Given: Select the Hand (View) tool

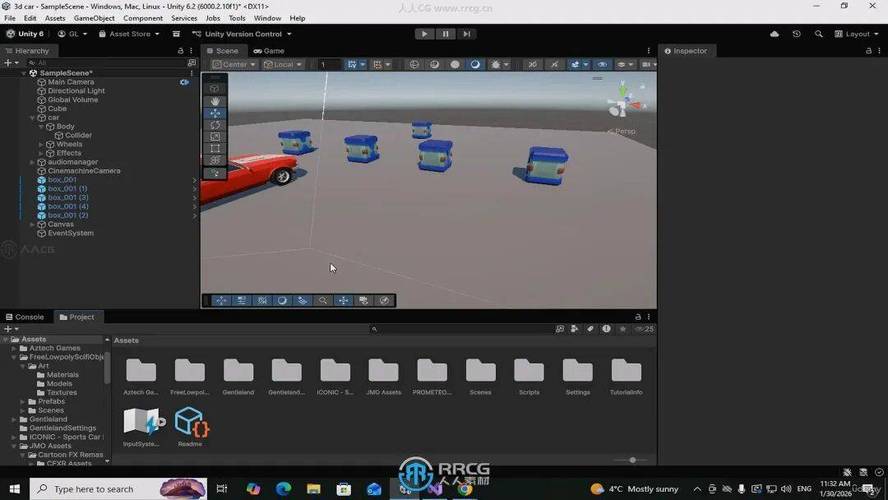Looking at the screenshot, I should click(x=215, y=101).
